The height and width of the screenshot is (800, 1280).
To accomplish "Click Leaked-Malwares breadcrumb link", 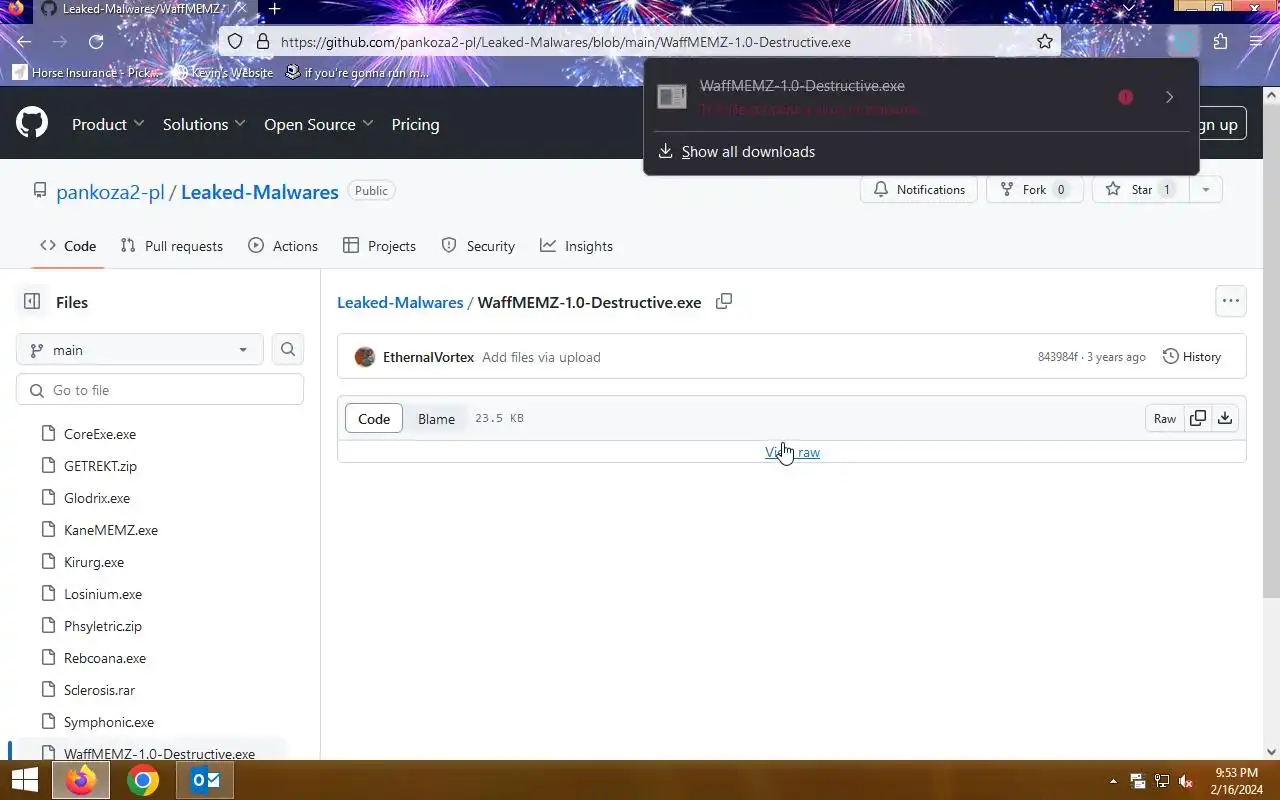I will tap(400, 302).
